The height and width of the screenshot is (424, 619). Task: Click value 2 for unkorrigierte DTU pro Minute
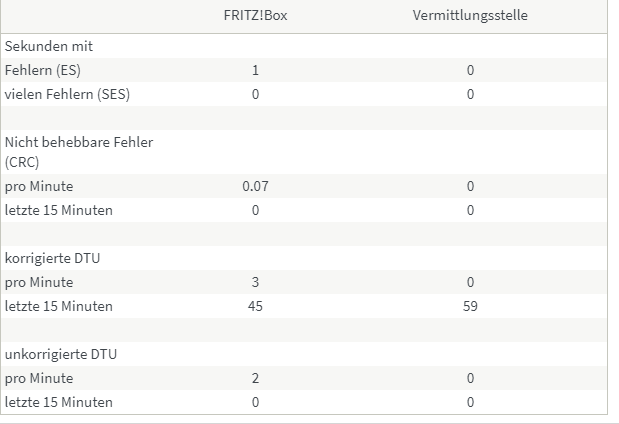coord(255,378)
